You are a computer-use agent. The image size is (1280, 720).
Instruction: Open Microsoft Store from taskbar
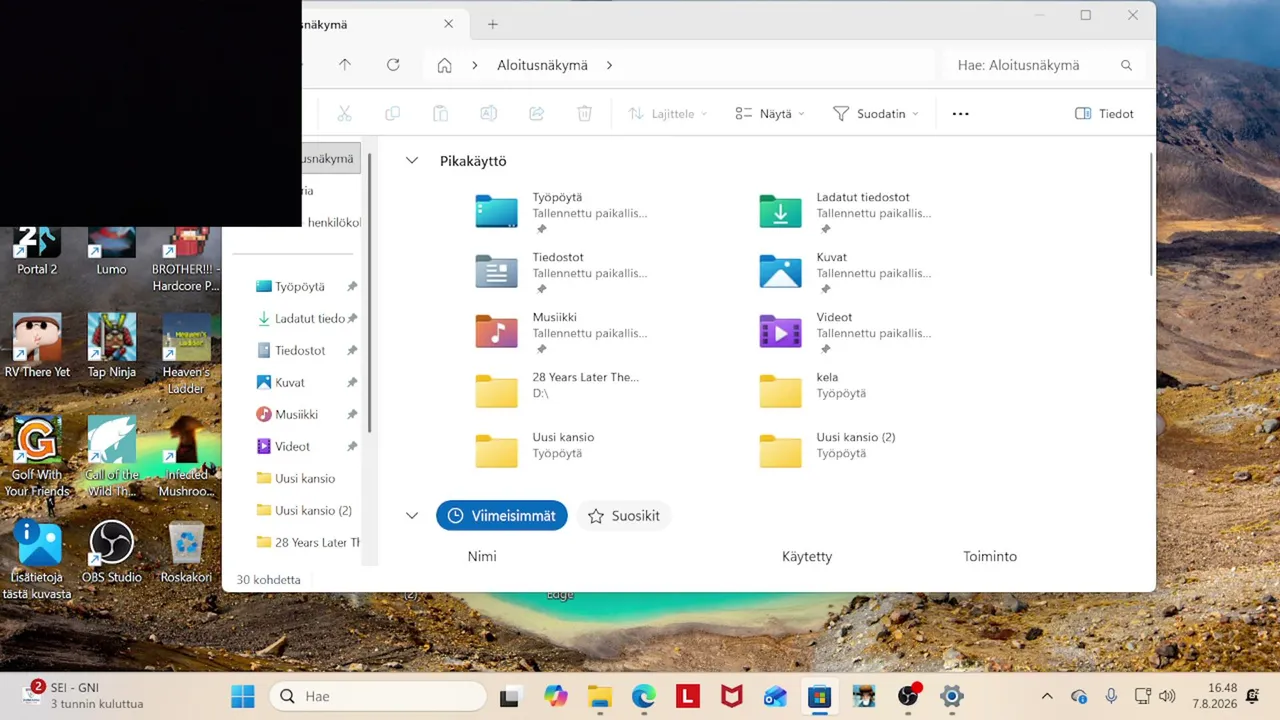[819, 696]
